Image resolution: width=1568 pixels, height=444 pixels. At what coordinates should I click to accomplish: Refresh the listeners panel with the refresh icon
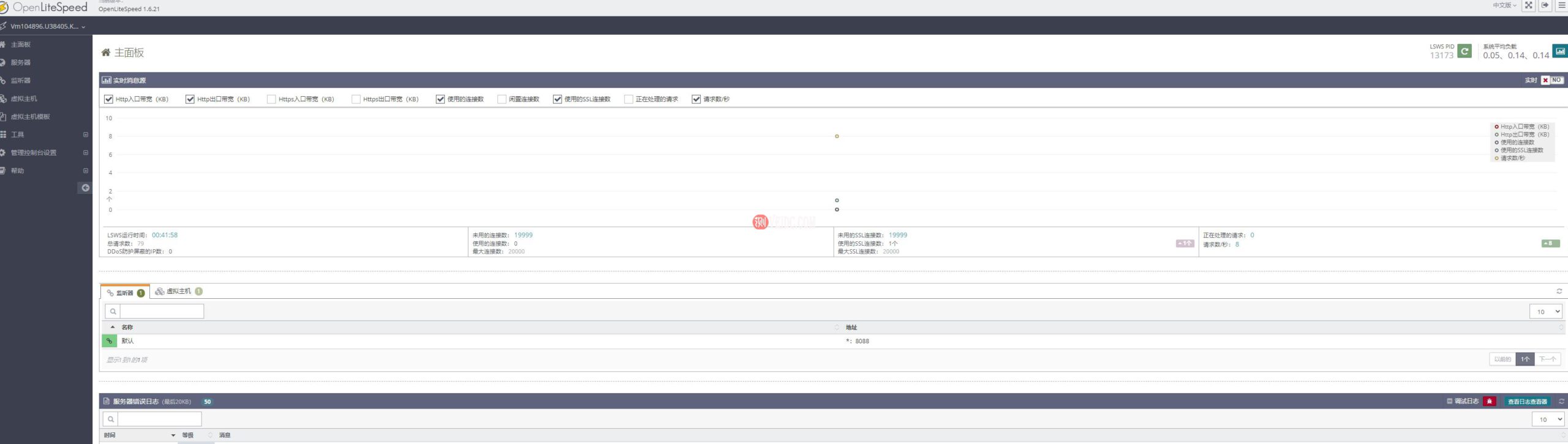[x=1559, y=291]
